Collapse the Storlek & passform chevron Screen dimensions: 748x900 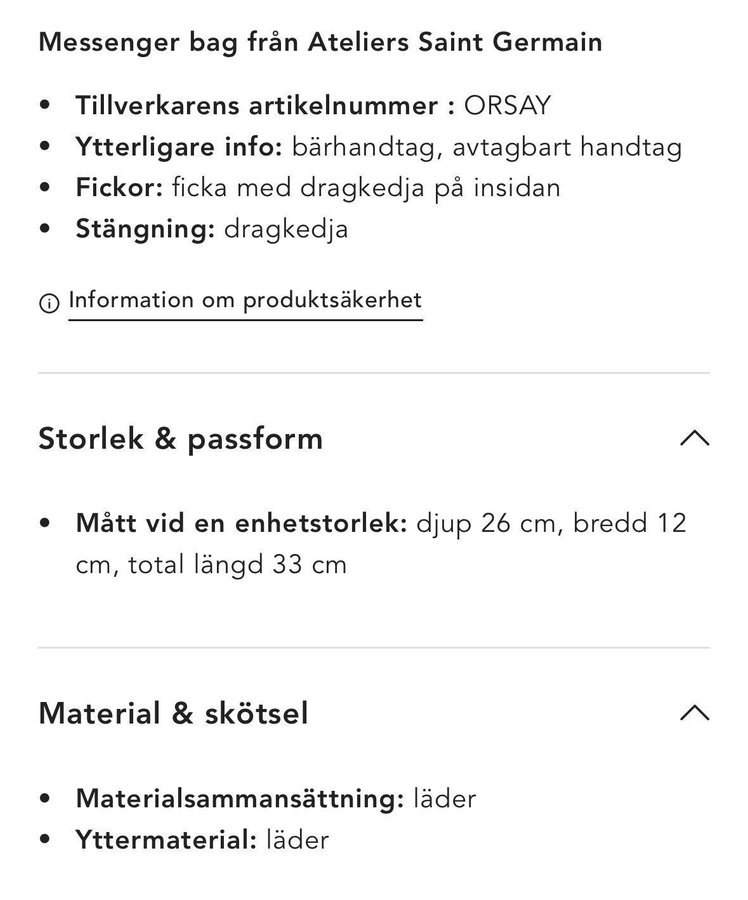coord(693,438)
